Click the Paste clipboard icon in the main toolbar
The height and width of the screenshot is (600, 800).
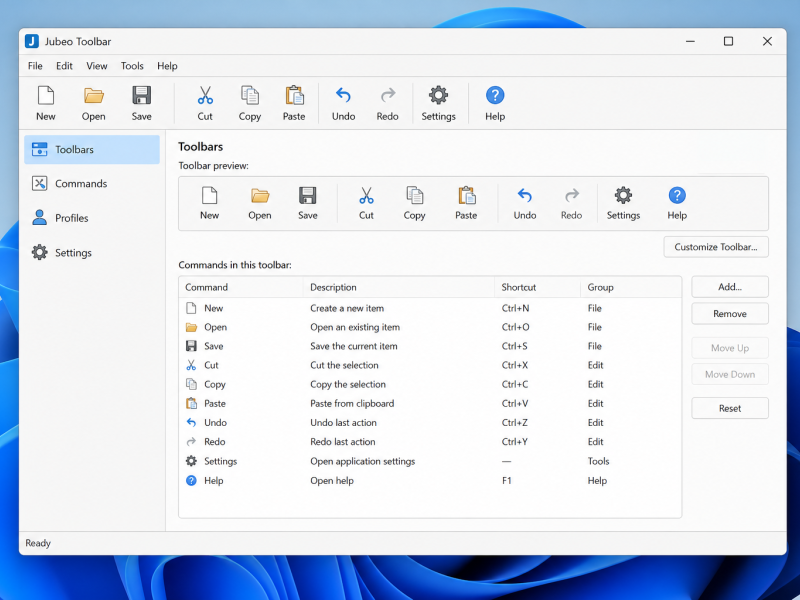coord(294,95)
